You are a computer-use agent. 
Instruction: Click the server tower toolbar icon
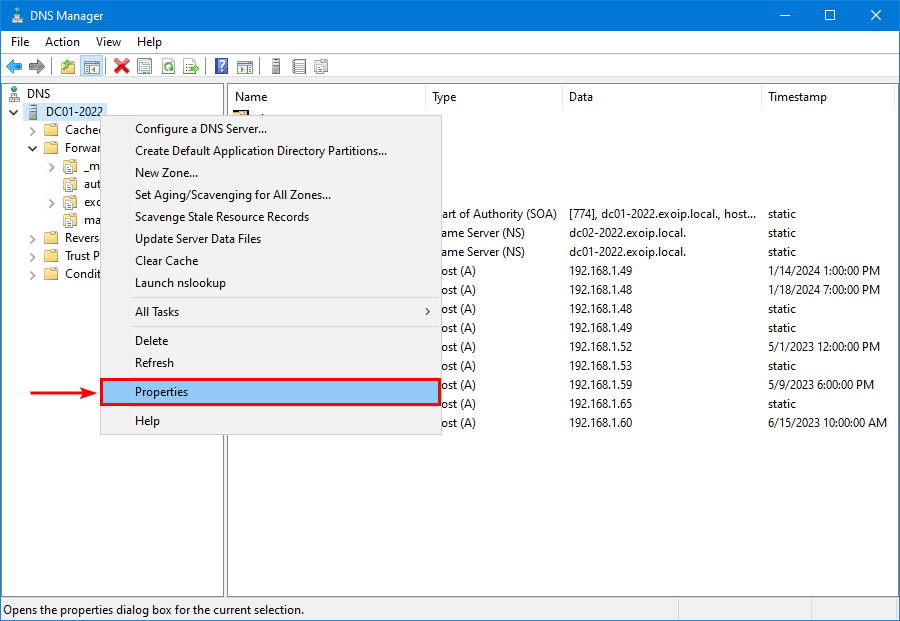(x=275, y=67)
